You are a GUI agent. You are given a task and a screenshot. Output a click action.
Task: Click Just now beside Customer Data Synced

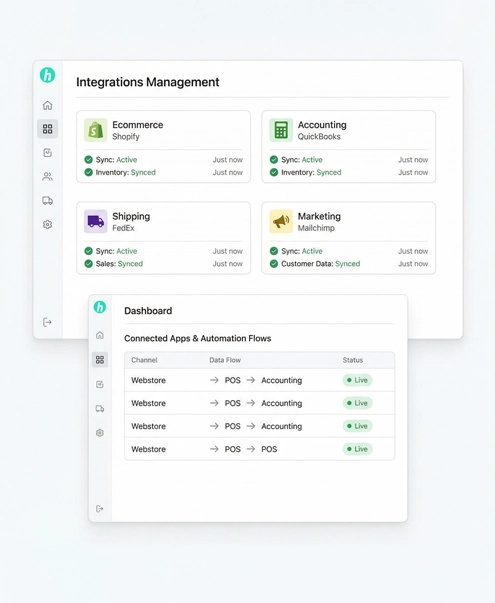tap(413, 264)
